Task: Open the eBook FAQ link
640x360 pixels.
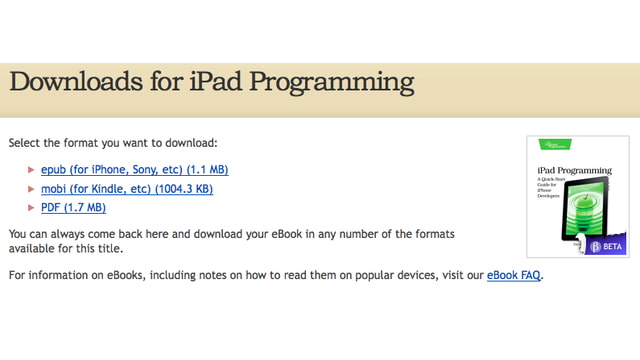Action: pos(514,275)
